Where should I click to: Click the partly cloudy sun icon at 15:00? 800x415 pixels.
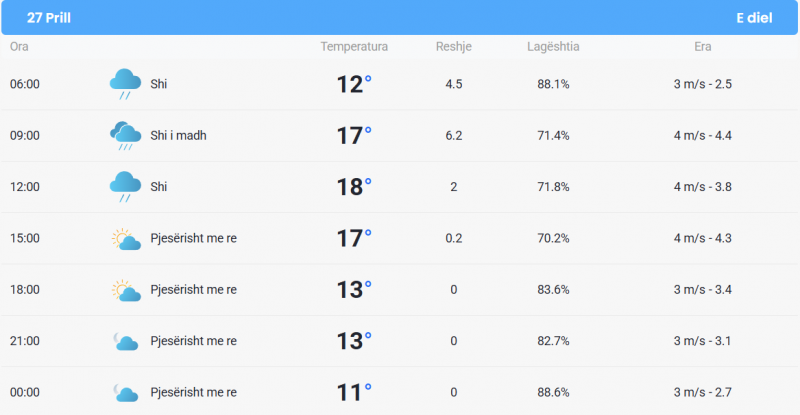tap(126, 239)
